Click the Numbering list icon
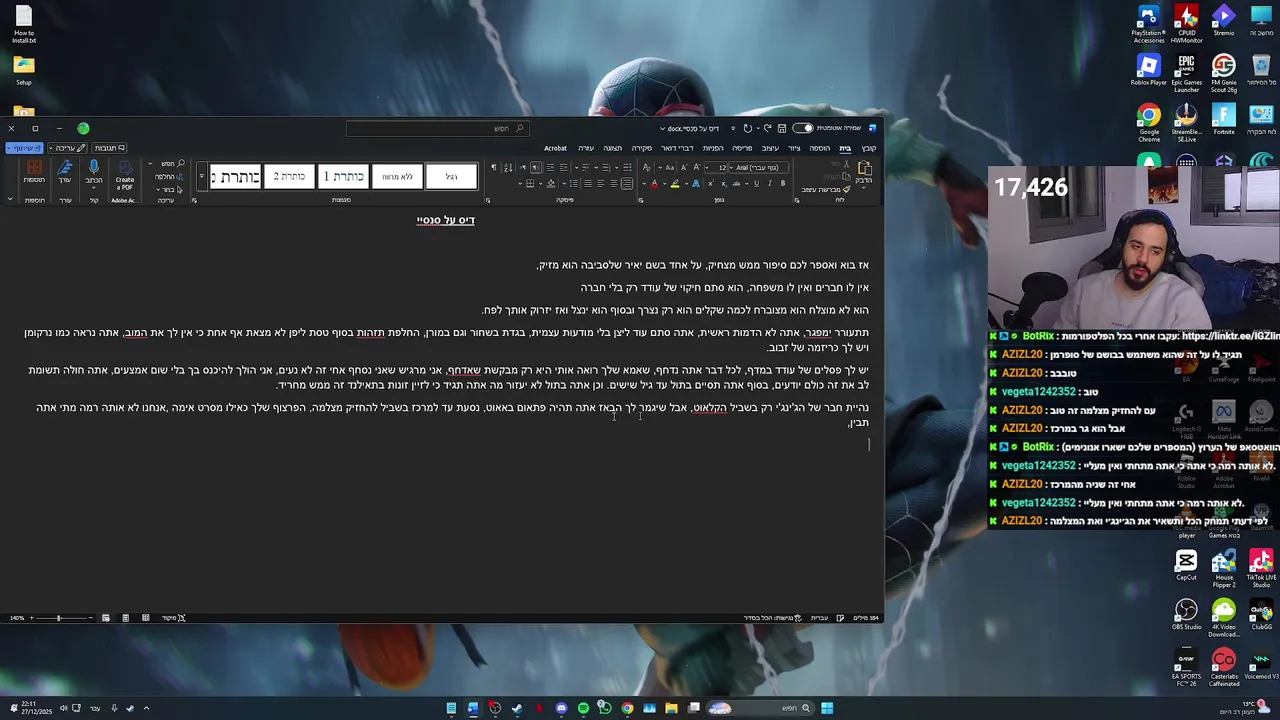Viewport: 1280px width, 720px height. pyautogui.click(x=606, y=167)
